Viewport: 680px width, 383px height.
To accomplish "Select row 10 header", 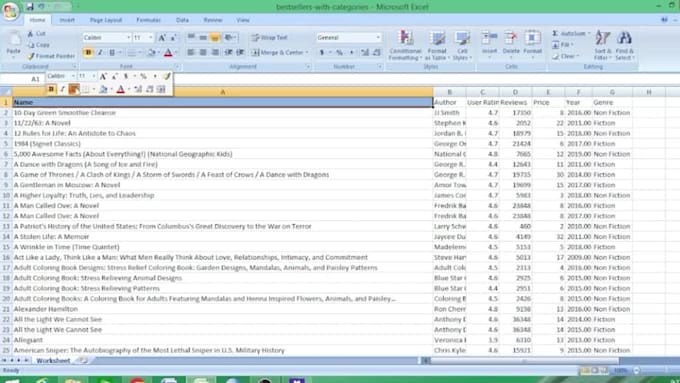I will (6, 195).
